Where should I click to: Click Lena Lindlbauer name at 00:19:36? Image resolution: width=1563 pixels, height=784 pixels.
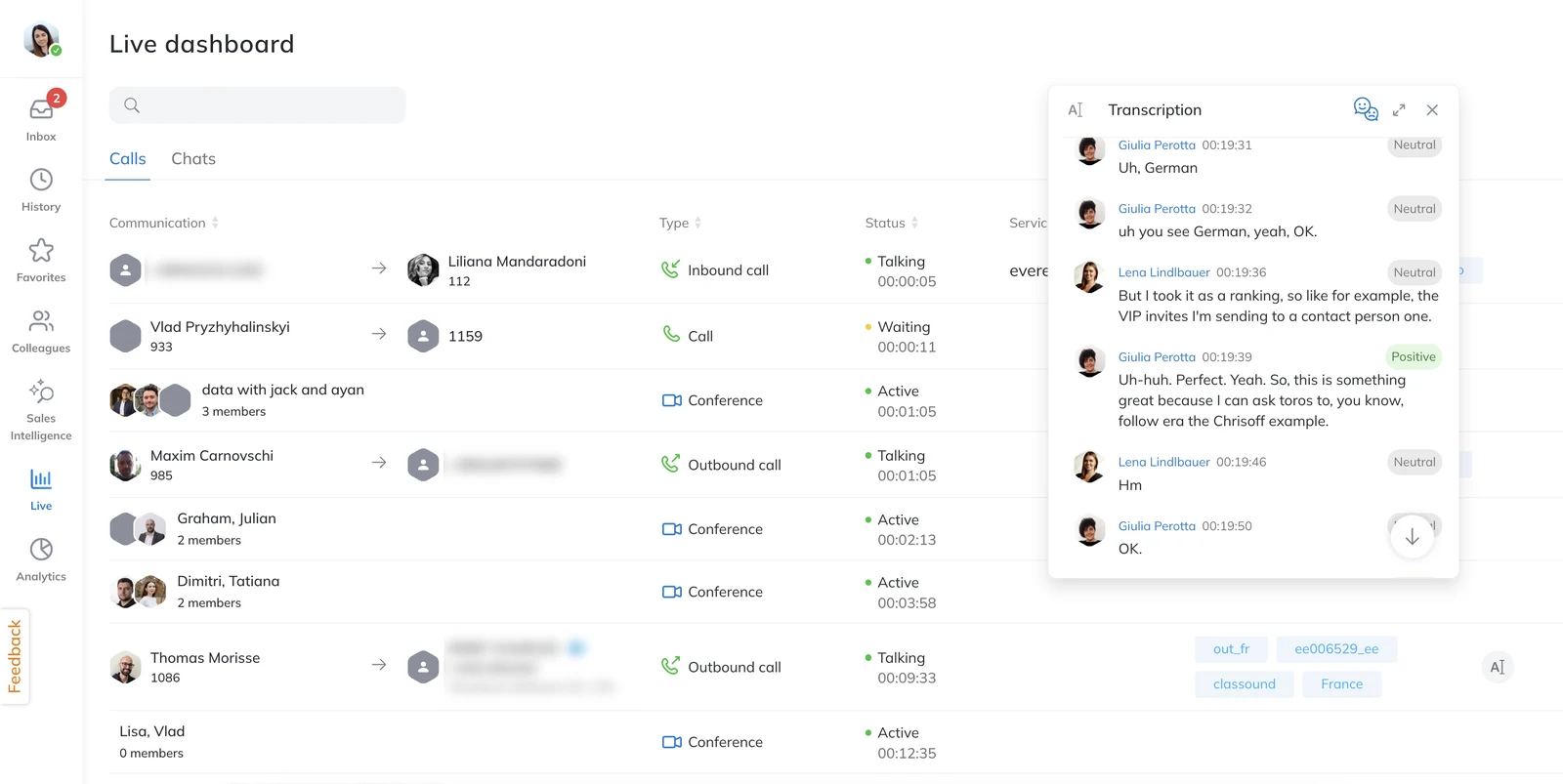[1163, 272]
